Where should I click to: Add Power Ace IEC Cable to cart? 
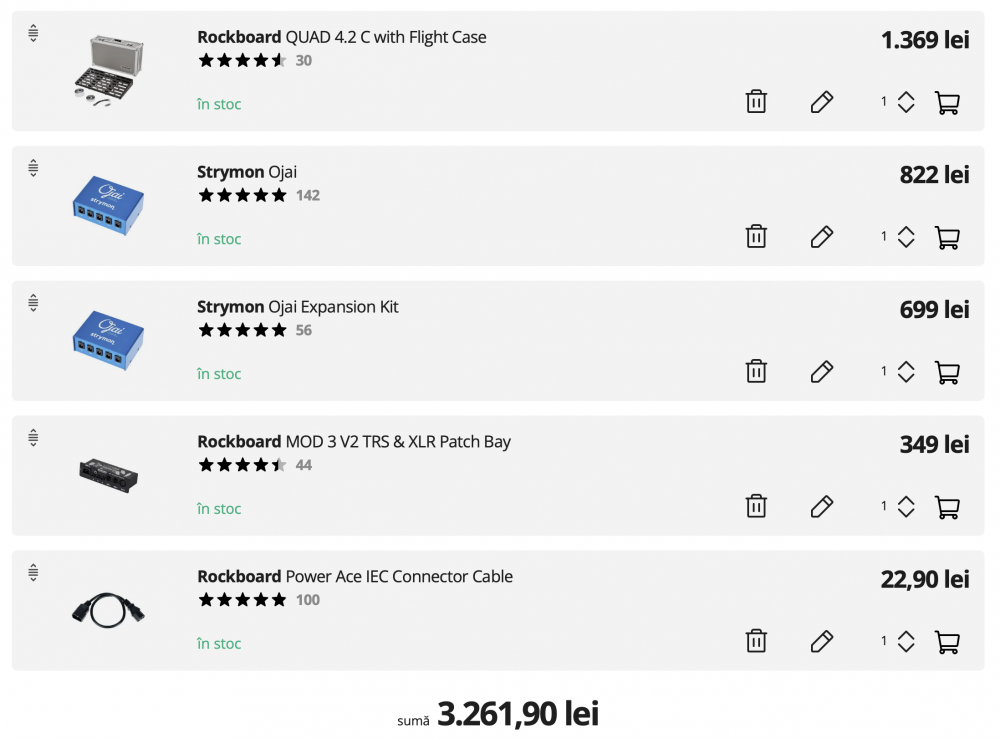coord(946,642)
